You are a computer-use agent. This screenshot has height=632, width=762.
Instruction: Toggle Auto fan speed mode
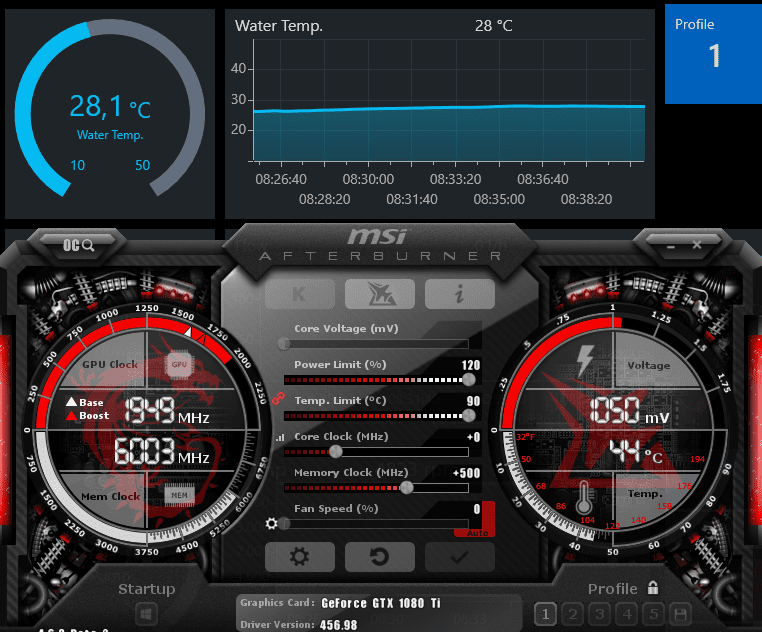(478, 533)
